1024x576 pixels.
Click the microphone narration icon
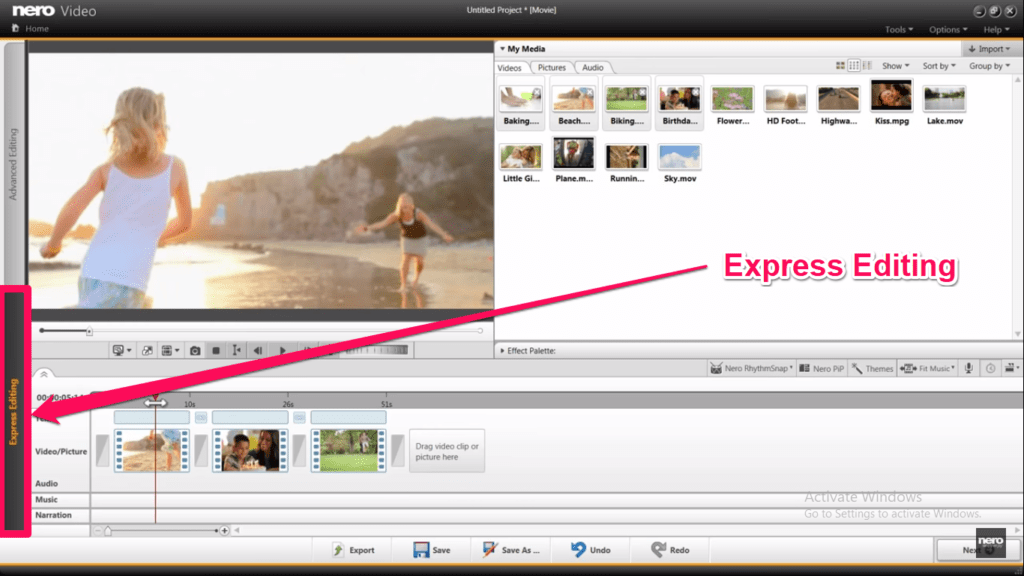(967, 368)
